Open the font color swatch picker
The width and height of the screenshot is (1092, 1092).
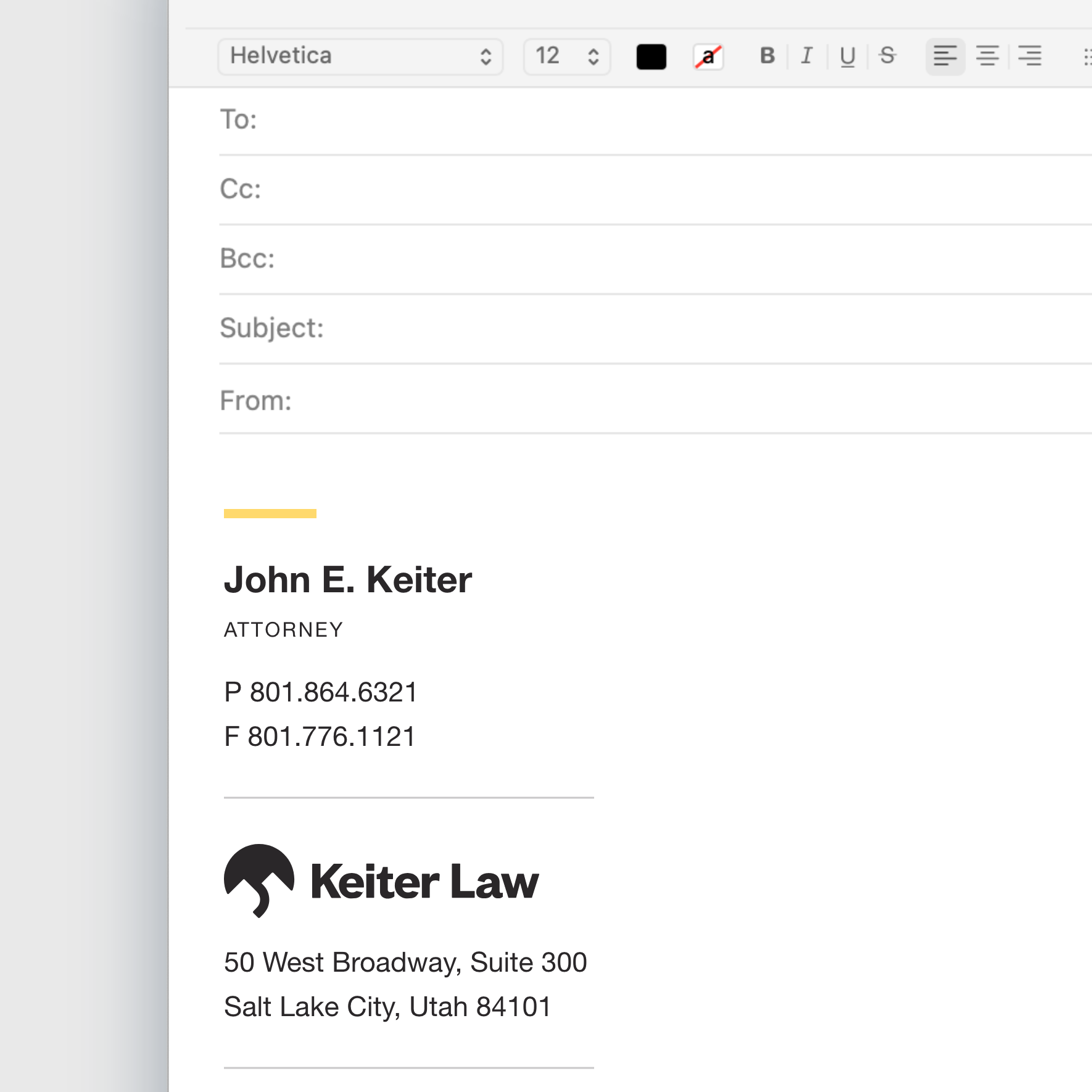click(x=651, y=56)
